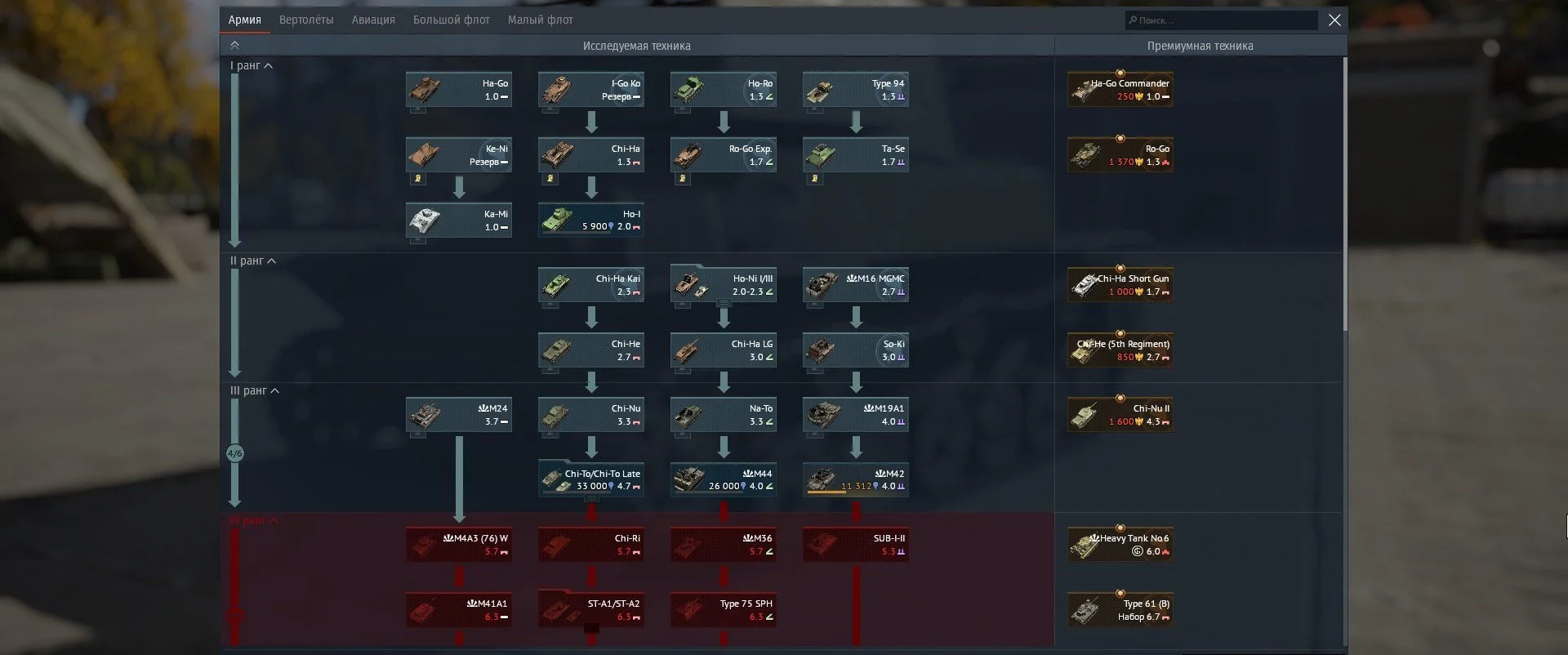Select the M24 tank icon
This screenshot has height=655, width=1568.
tap(425, 414)
